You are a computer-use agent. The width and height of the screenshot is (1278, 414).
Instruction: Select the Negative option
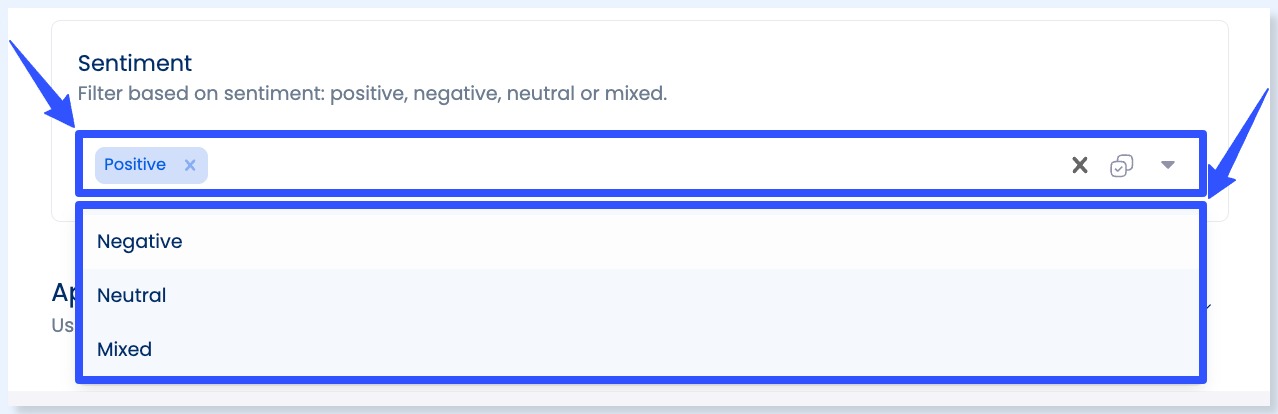pos(140,241)
